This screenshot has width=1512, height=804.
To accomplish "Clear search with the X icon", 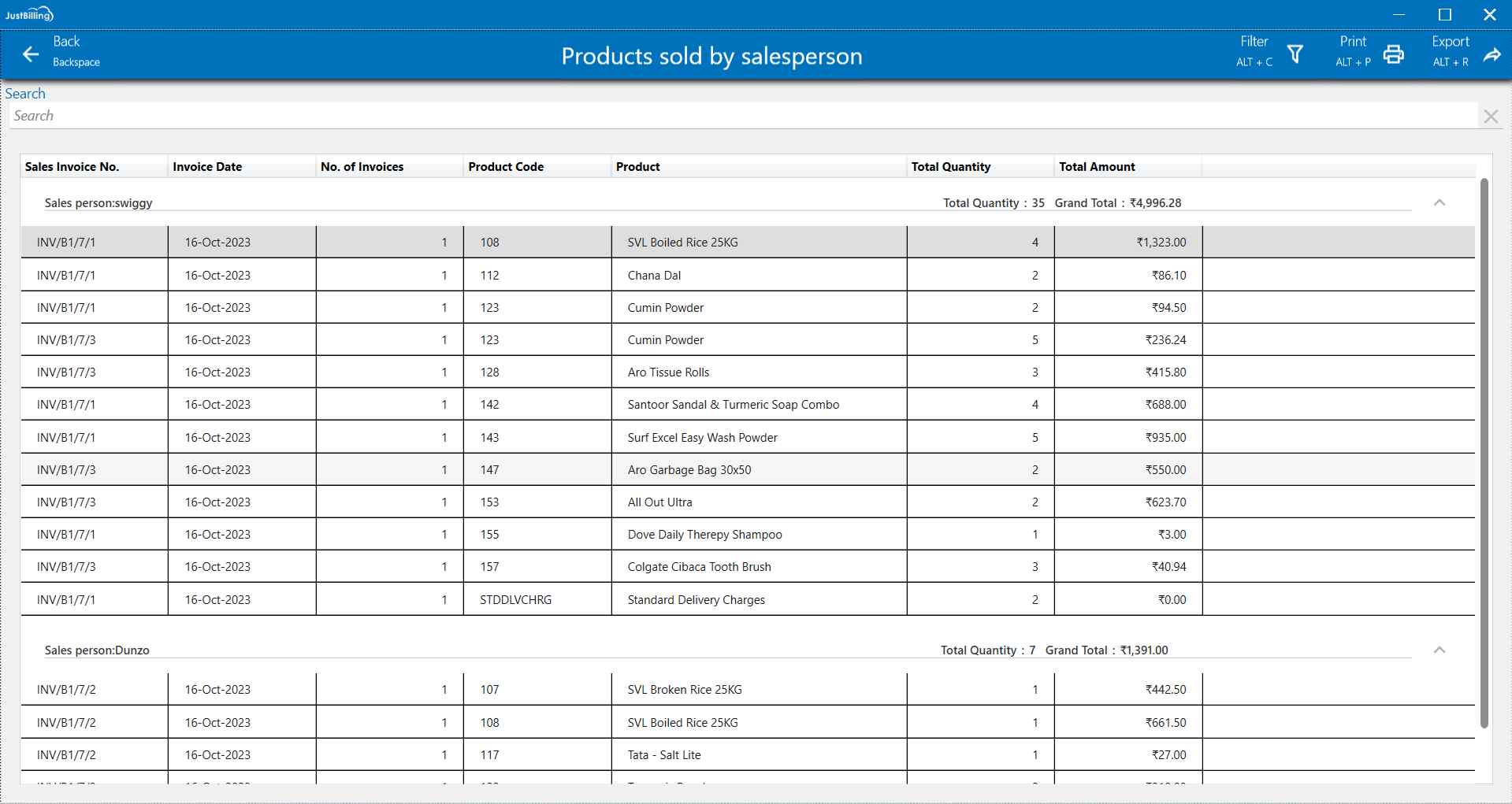I will (x=1490, y=117).
